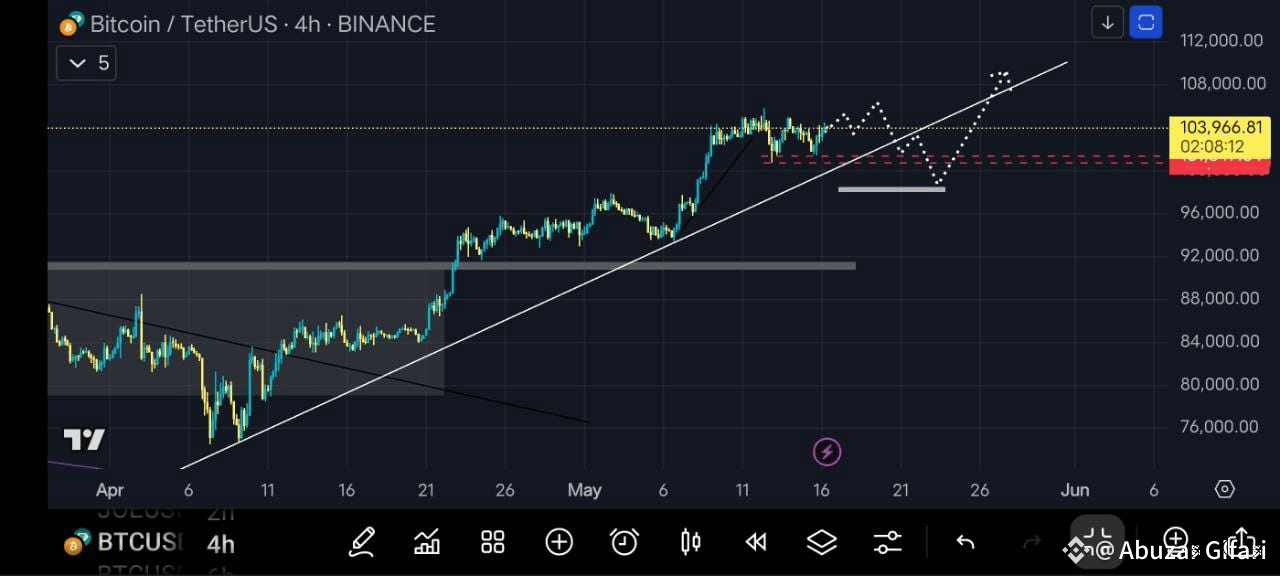Open the four-squares layout templates icon

tap(493, 542)
